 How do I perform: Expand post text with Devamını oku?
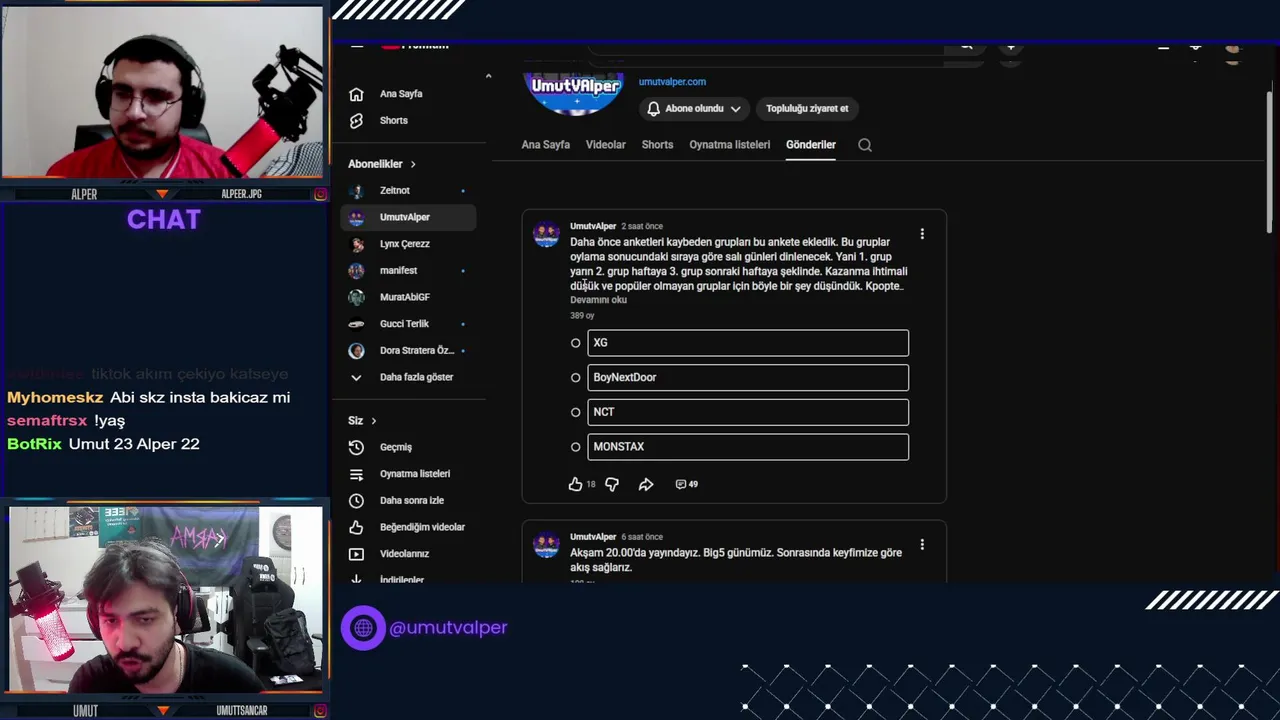[598, 300]
